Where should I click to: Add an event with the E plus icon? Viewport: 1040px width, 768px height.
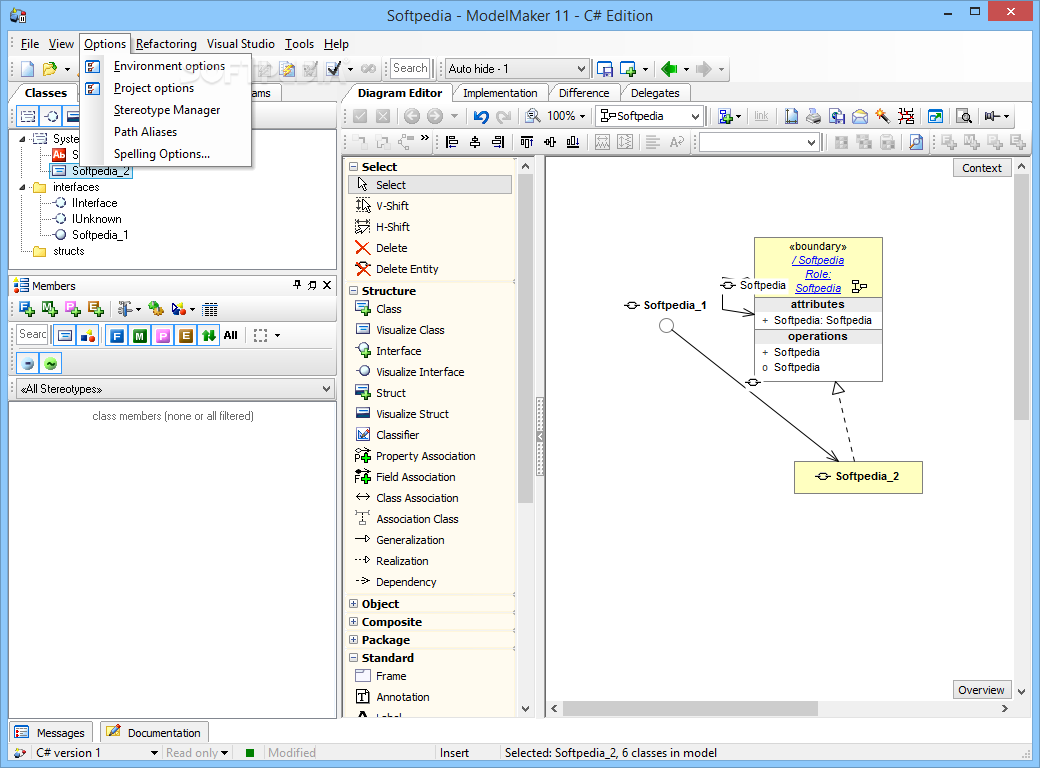[x=96, y=309]
